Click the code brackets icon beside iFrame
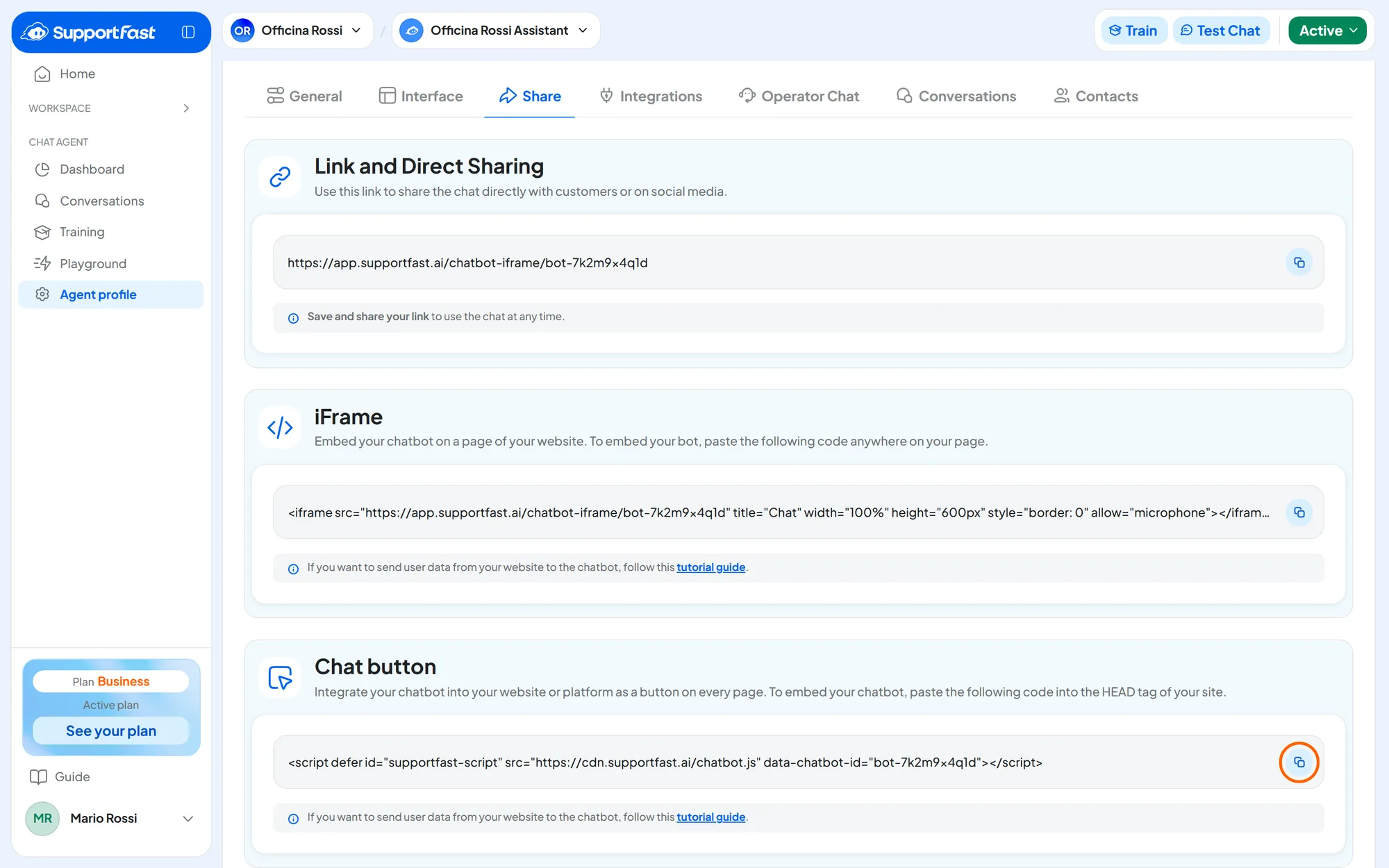This screenshot has width=1389, height=868. [x=280, y=428]
